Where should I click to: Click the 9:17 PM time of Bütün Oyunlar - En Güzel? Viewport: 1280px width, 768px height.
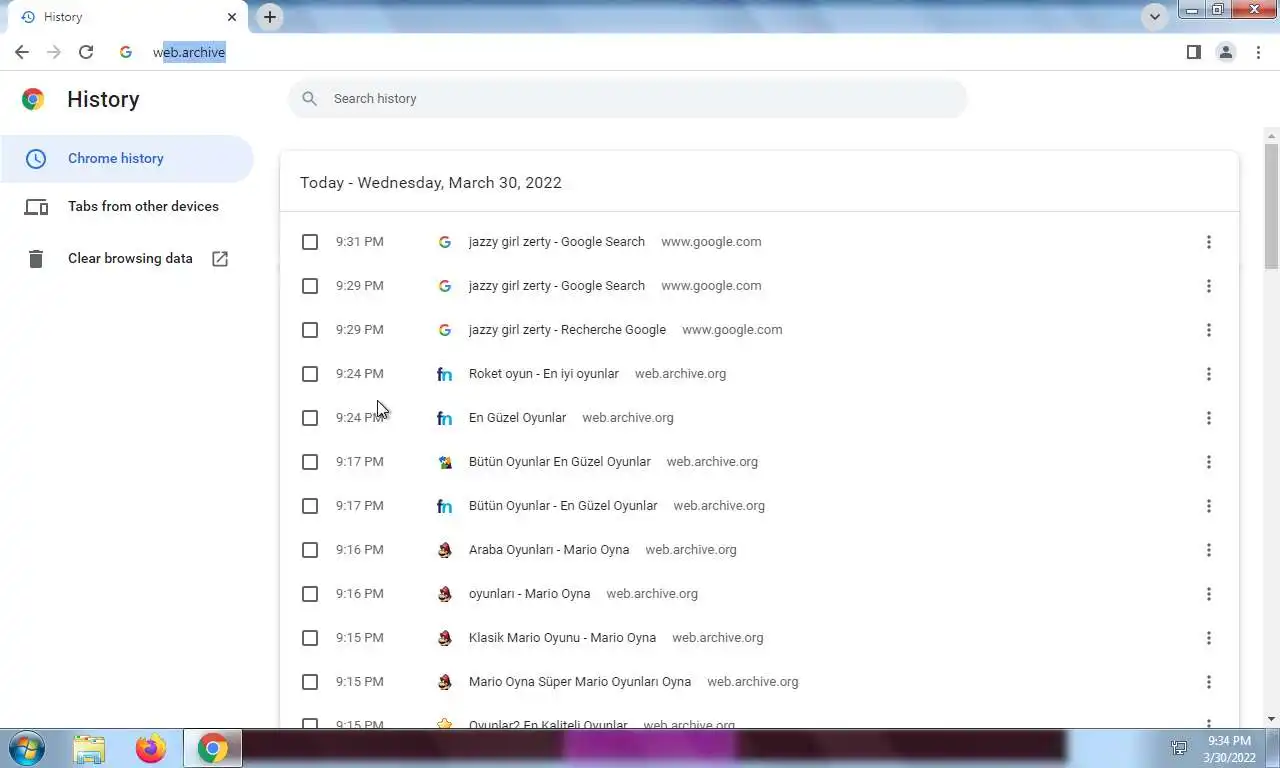(x=360, y=506)
